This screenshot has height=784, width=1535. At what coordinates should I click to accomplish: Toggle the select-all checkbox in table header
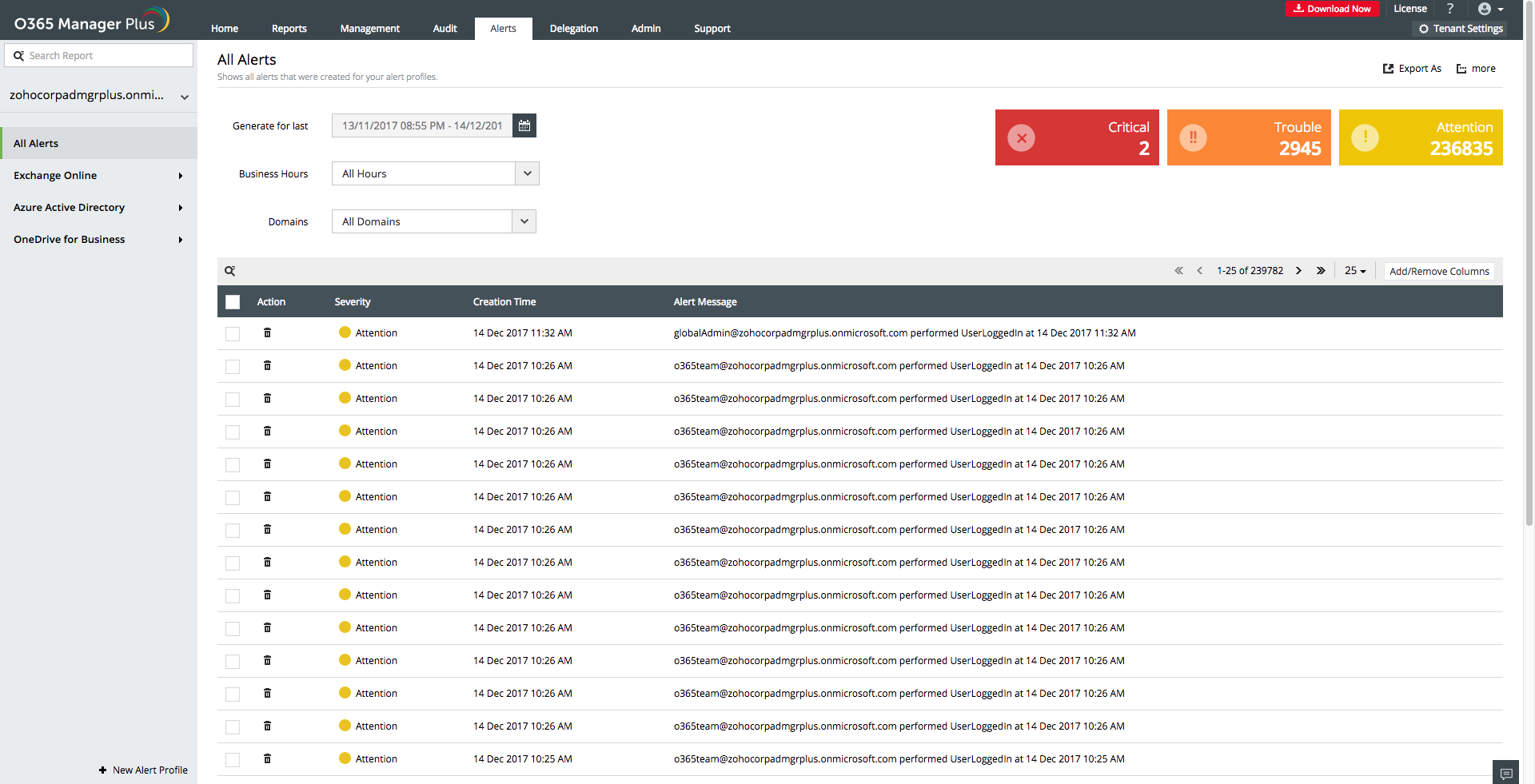233,302
